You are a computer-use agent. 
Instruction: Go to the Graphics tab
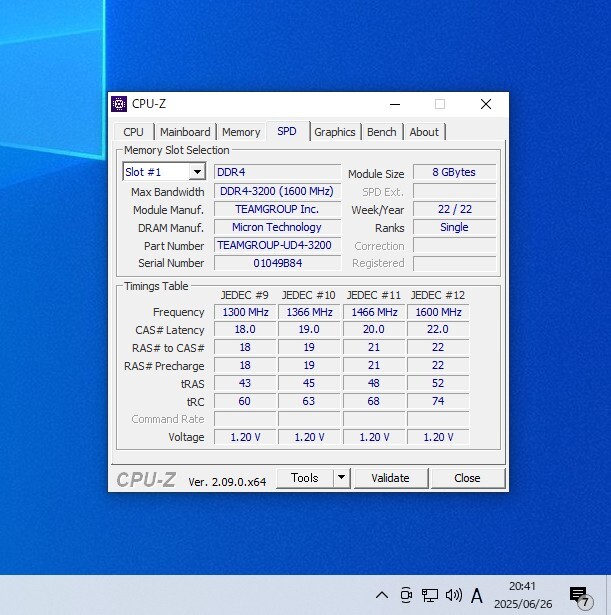(335, 132)
